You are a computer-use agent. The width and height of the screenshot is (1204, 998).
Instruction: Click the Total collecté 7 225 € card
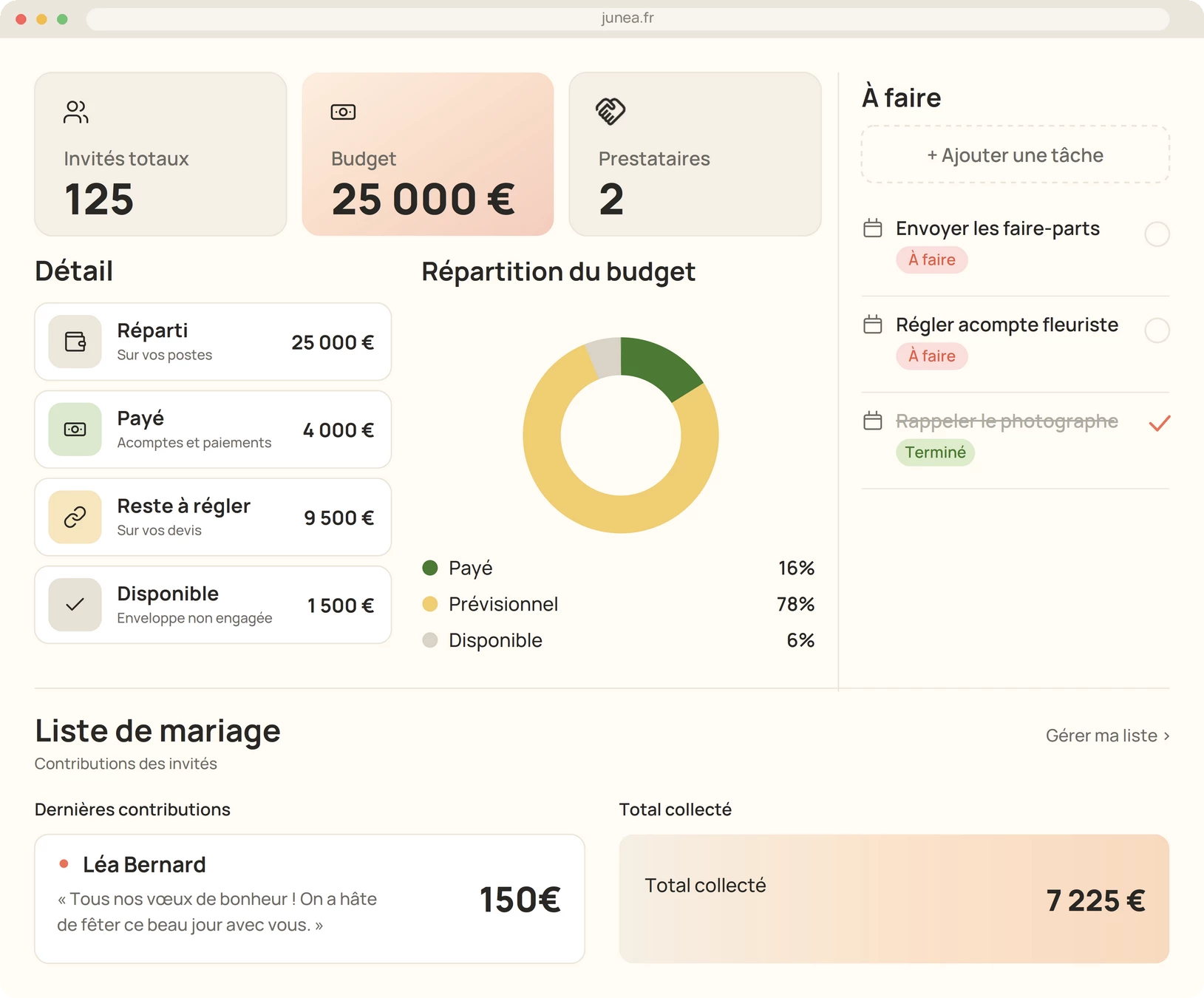pos(894,899)
